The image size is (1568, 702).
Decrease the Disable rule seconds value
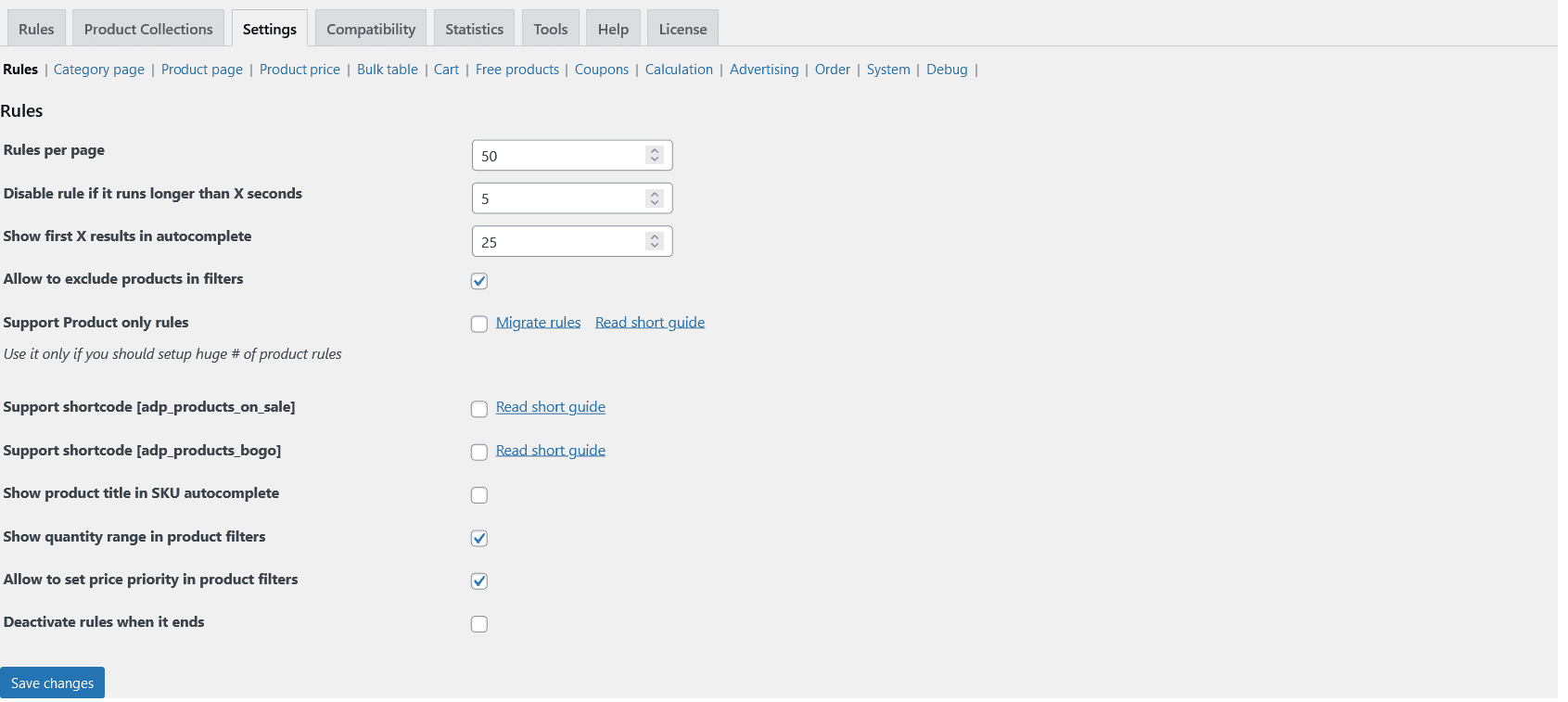click(x=655, y=203)
